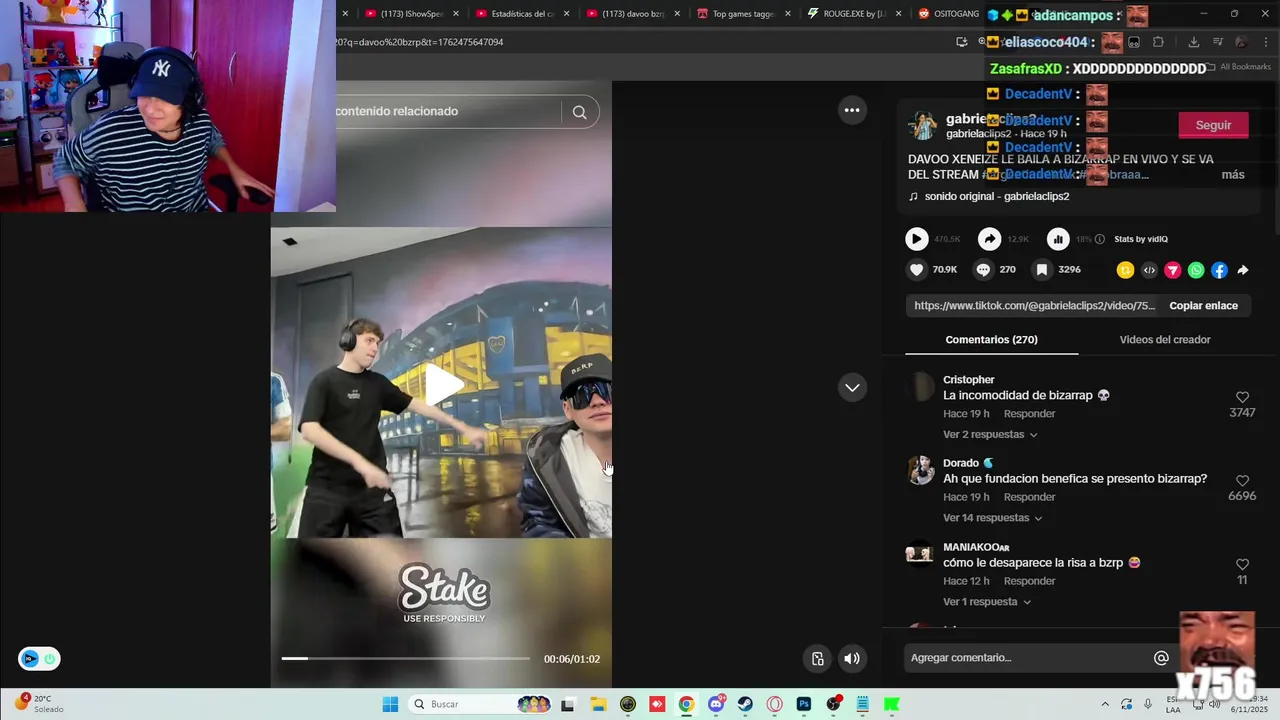Switch to OSITOGANG browser tab
The height and width of the screenshot is (720, 1280).
point(948,14)
